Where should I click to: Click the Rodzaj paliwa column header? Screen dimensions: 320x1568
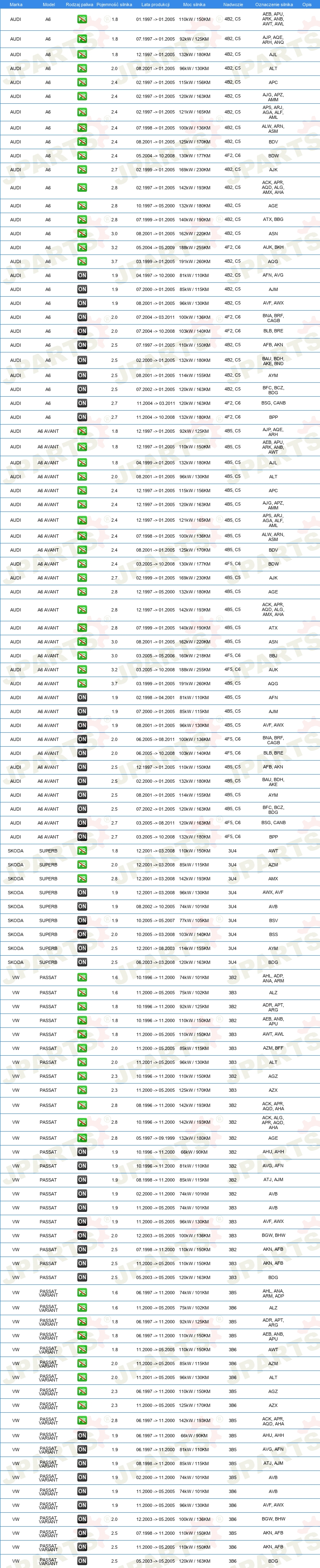79,4
